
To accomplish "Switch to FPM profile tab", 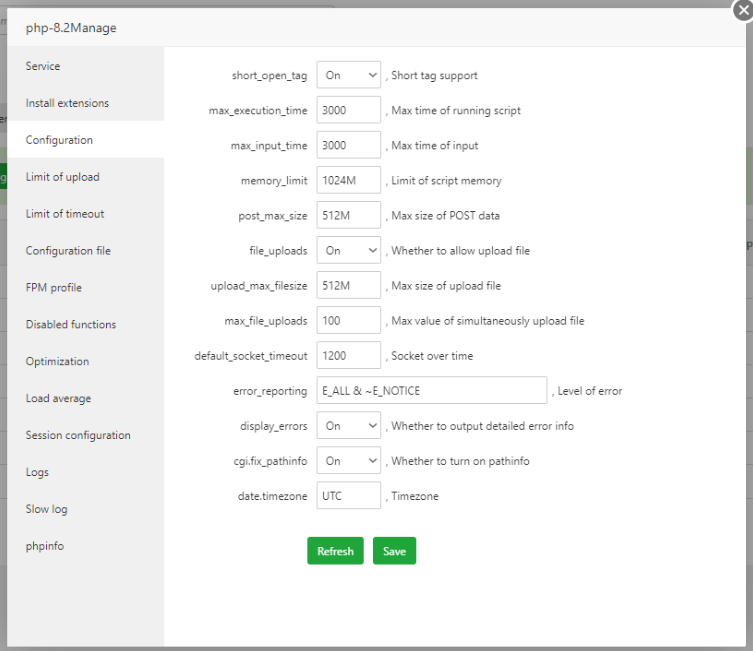I will click(x=54, y=288).
